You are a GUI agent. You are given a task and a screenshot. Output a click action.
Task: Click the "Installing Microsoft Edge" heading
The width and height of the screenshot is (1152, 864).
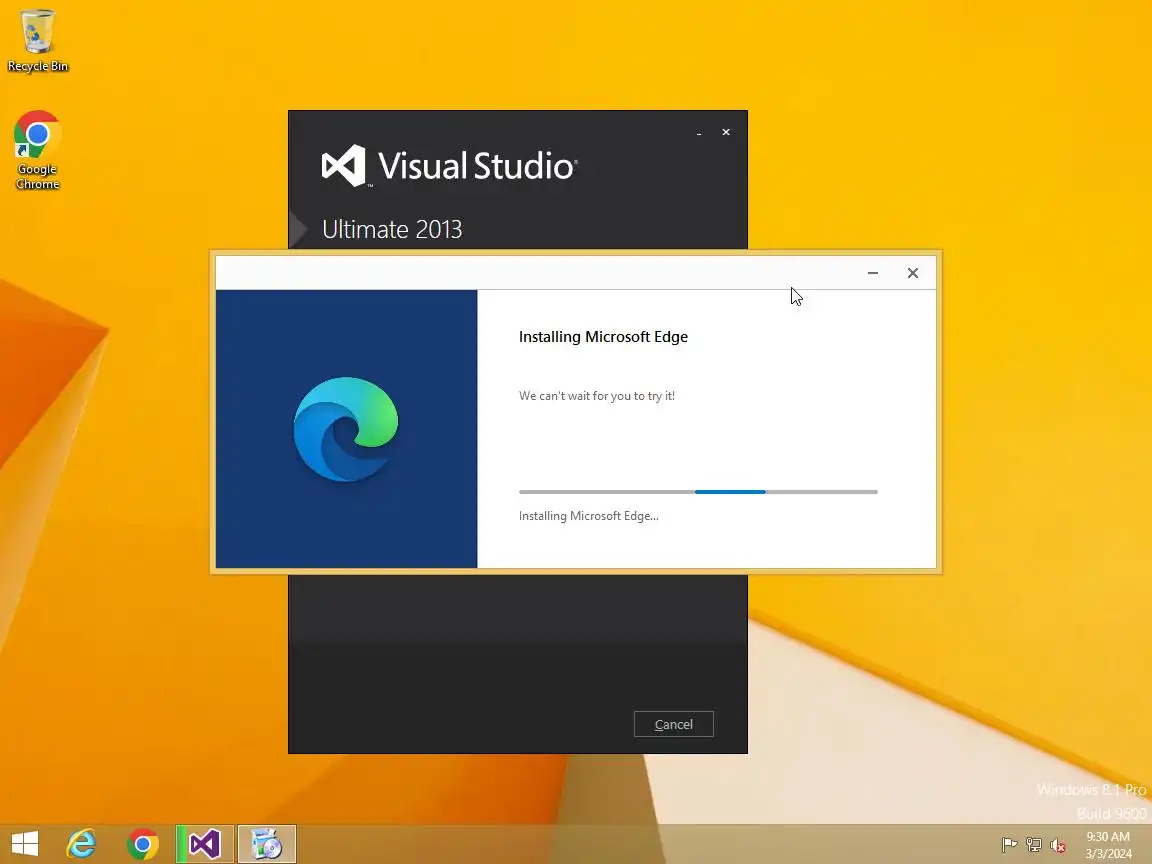click(x=603, y=336)
